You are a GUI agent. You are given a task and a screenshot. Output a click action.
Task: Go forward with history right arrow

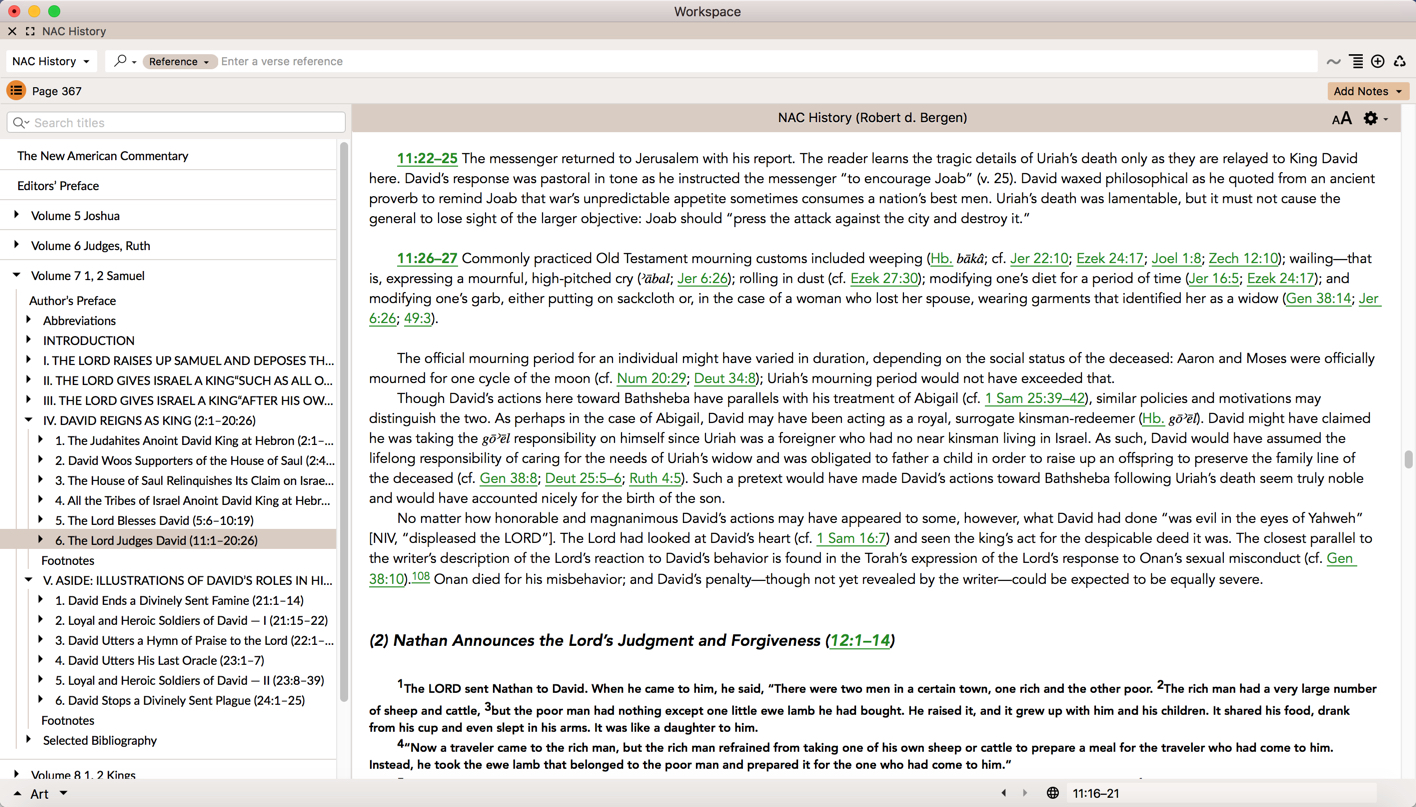click(1025, 794)
